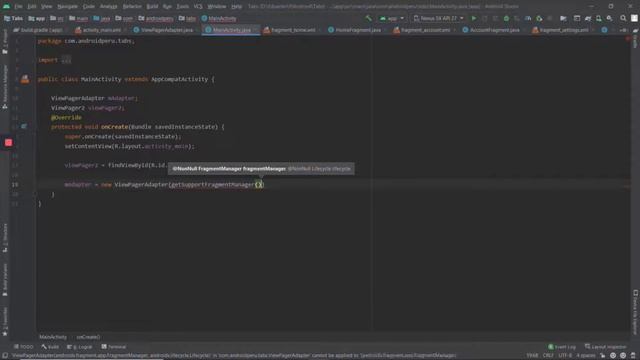This screenshot has height=360, width=640.
Task: Switch to the fragment_settings.xml tab
Action: pos(561,30)
